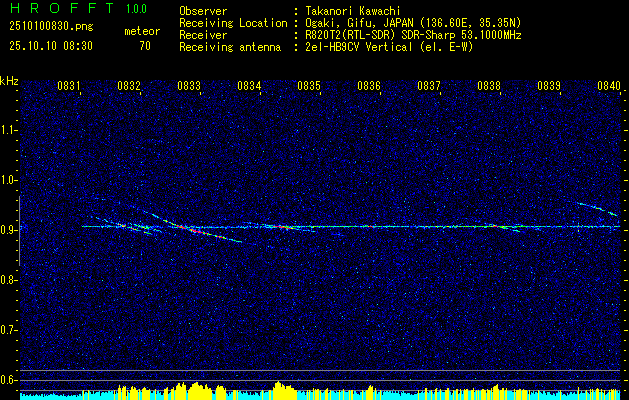
Task: Click the Receiver label
Action: [x=203, y=35]
